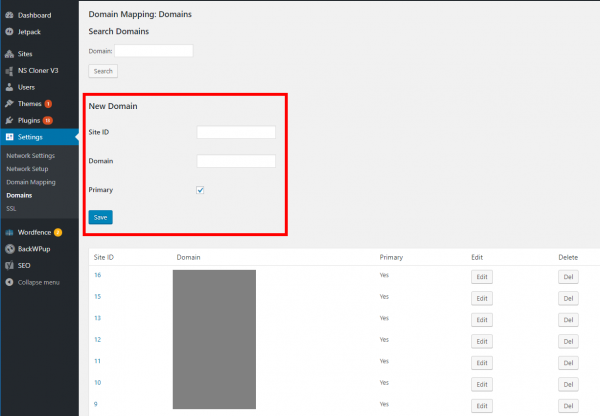Click the Primary column header
This screenshot has width=600, height=416.
[x=391, y=258]
